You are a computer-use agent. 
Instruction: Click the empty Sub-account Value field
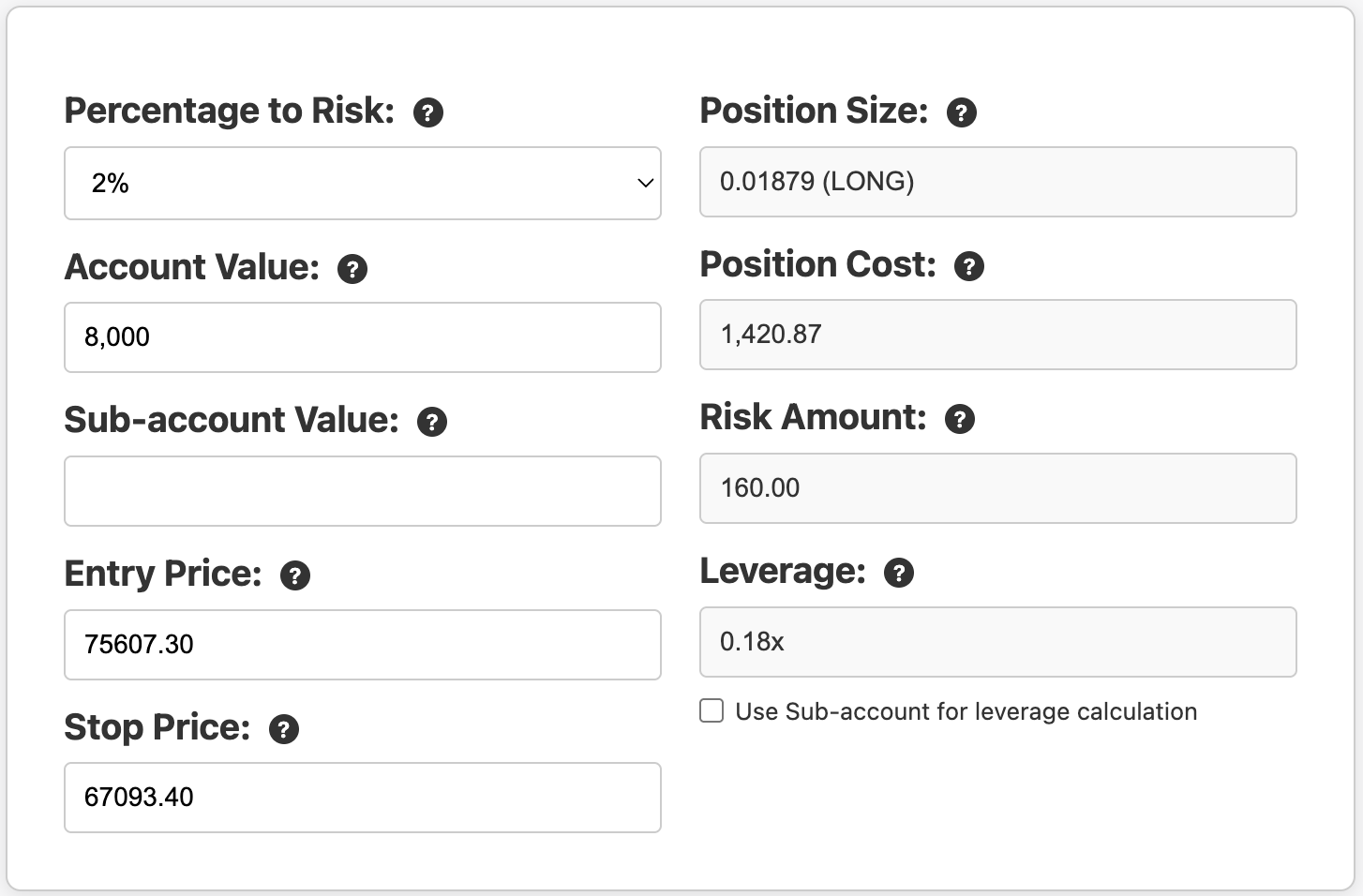click(362, 490)
